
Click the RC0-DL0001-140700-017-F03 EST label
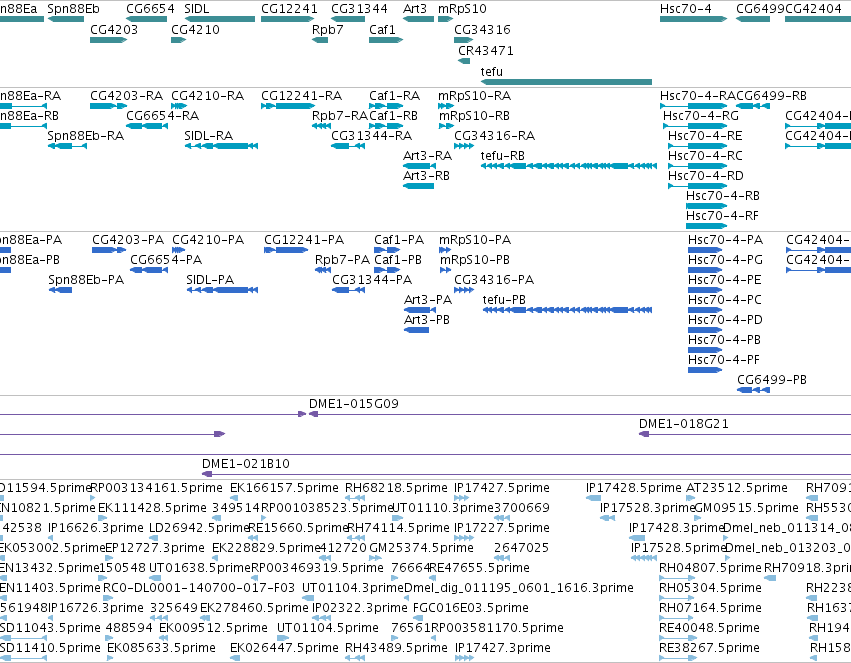(199, 588)
